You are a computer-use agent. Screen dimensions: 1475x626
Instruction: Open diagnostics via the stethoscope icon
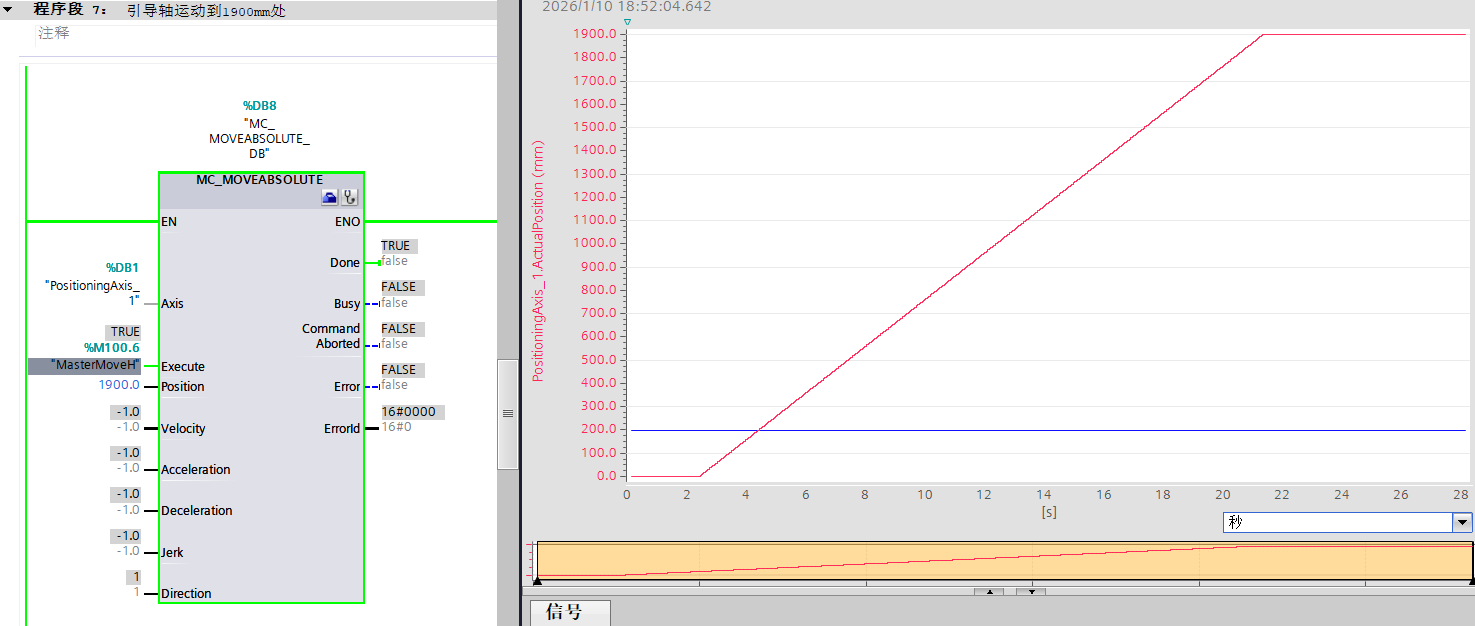point(350,197)
